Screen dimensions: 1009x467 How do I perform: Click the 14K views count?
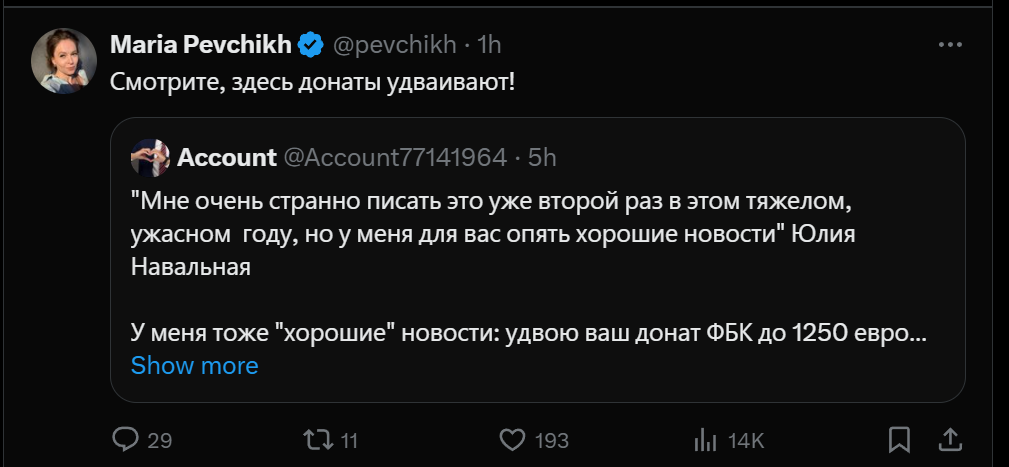[x=746, y=440]
